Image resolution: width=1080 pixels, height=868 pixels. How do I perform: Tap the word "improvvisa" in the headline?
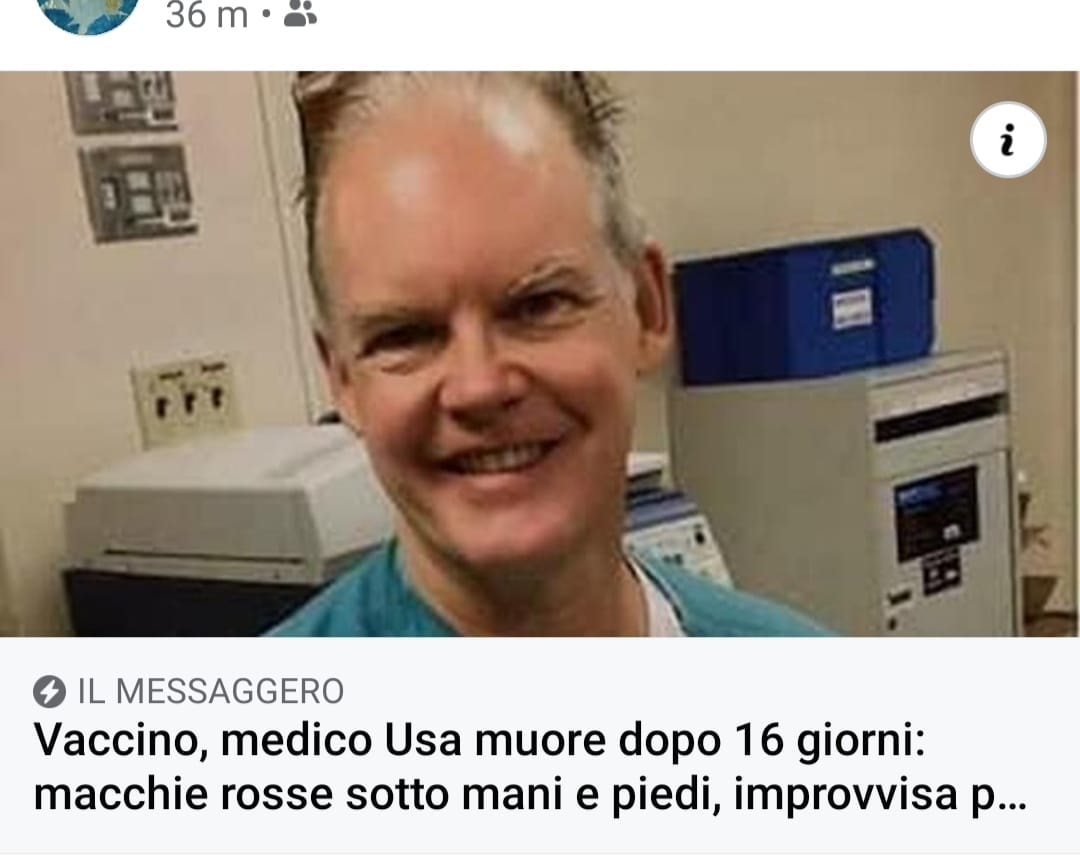(845, 796)
